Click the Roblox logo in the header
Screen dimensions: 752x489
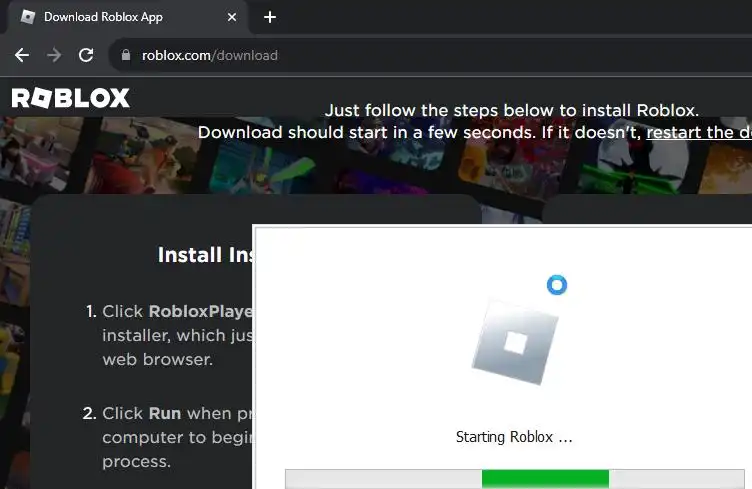(x=70, y=98)
